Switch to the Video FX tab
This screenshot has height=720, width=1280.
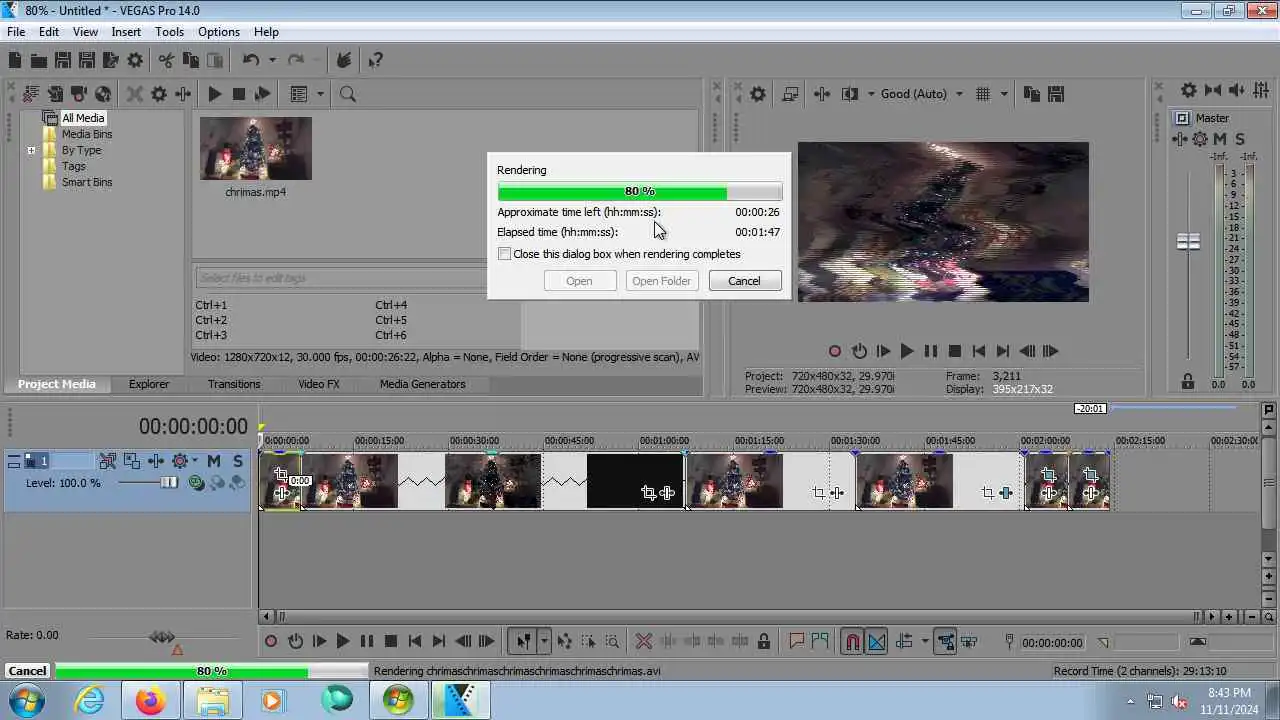pos(319,384)
